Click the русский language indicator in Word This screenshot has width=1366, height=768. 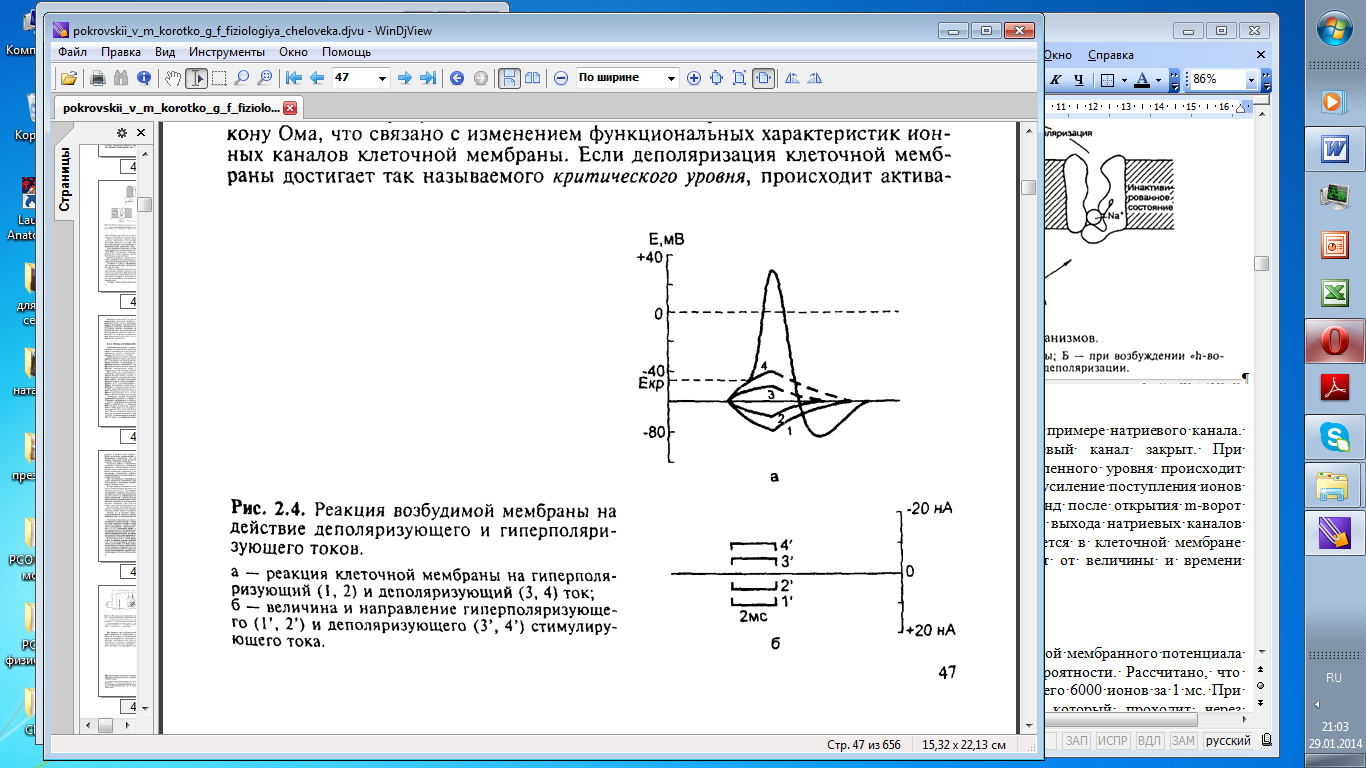coord(1228,740)
